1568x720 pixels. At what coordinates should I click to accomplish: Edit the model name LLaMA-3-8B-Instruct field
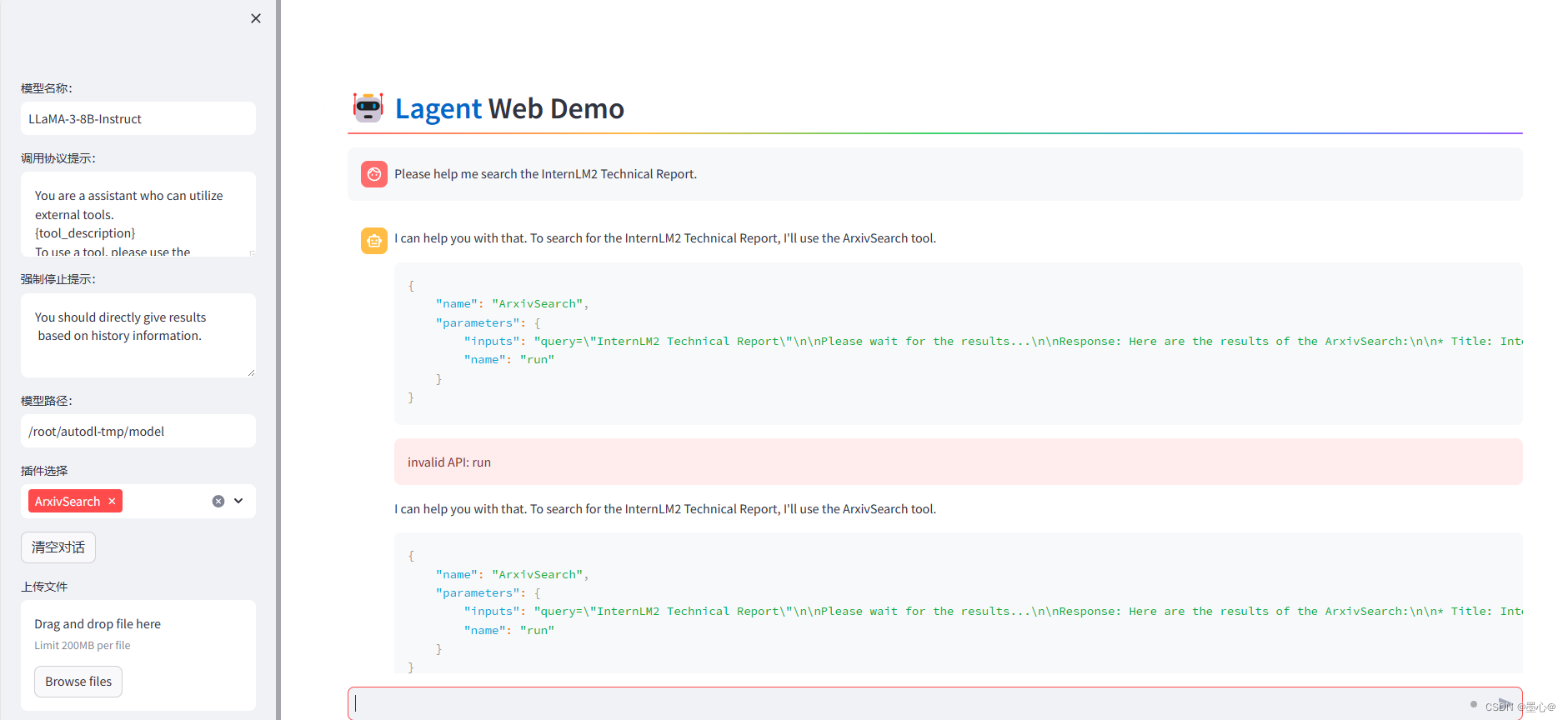pyautogui.click(x=138, y=118)
